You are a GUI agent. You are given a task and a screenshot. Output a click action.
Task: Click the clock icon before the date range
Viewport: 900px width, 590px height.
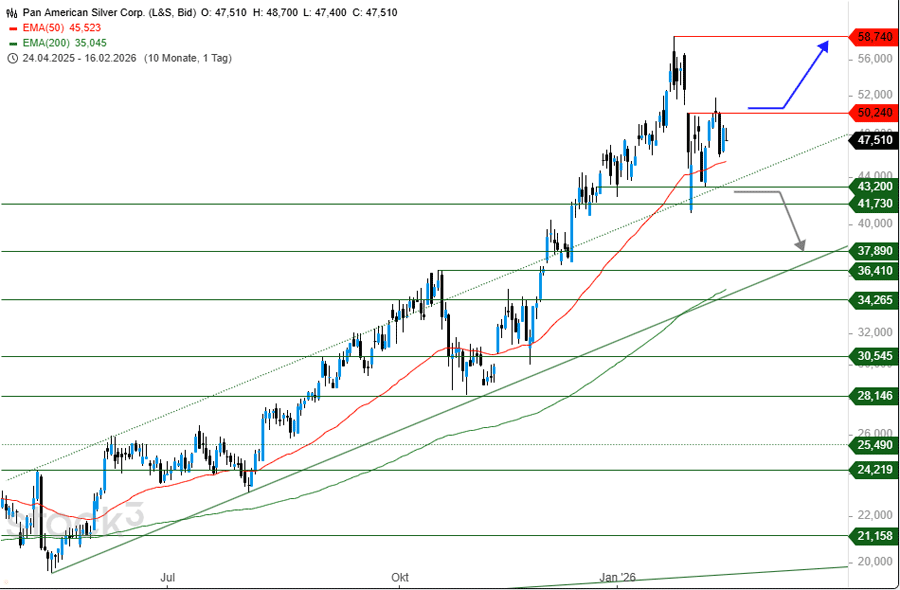click(12, 58)
